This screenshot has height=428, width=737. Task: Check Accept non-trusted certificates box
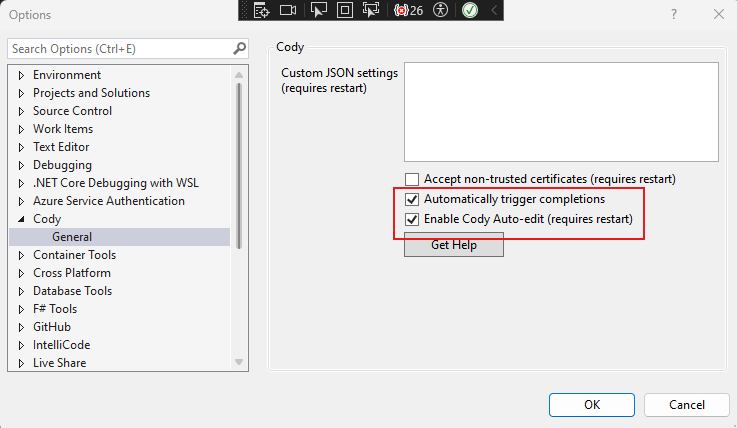point(412,179)
